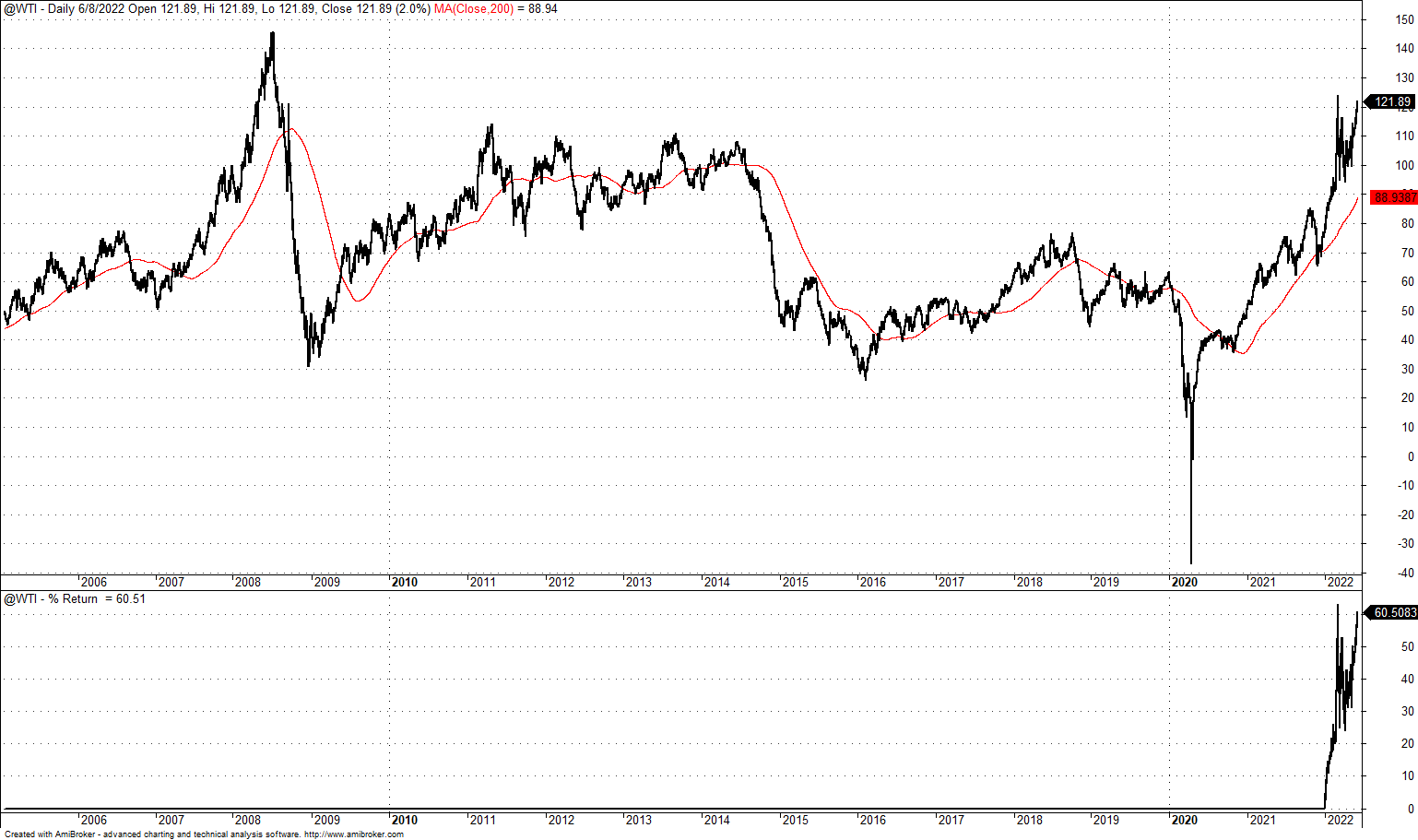The image size is (1418, 840).
Task: Click the black 60.5083 return value tag
Action: click(x=1392, y=612)
